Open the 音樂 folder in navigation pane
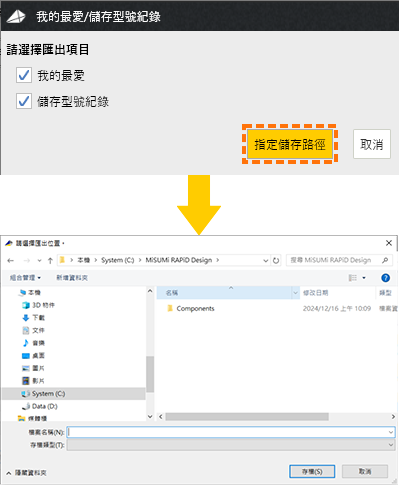 38,343
